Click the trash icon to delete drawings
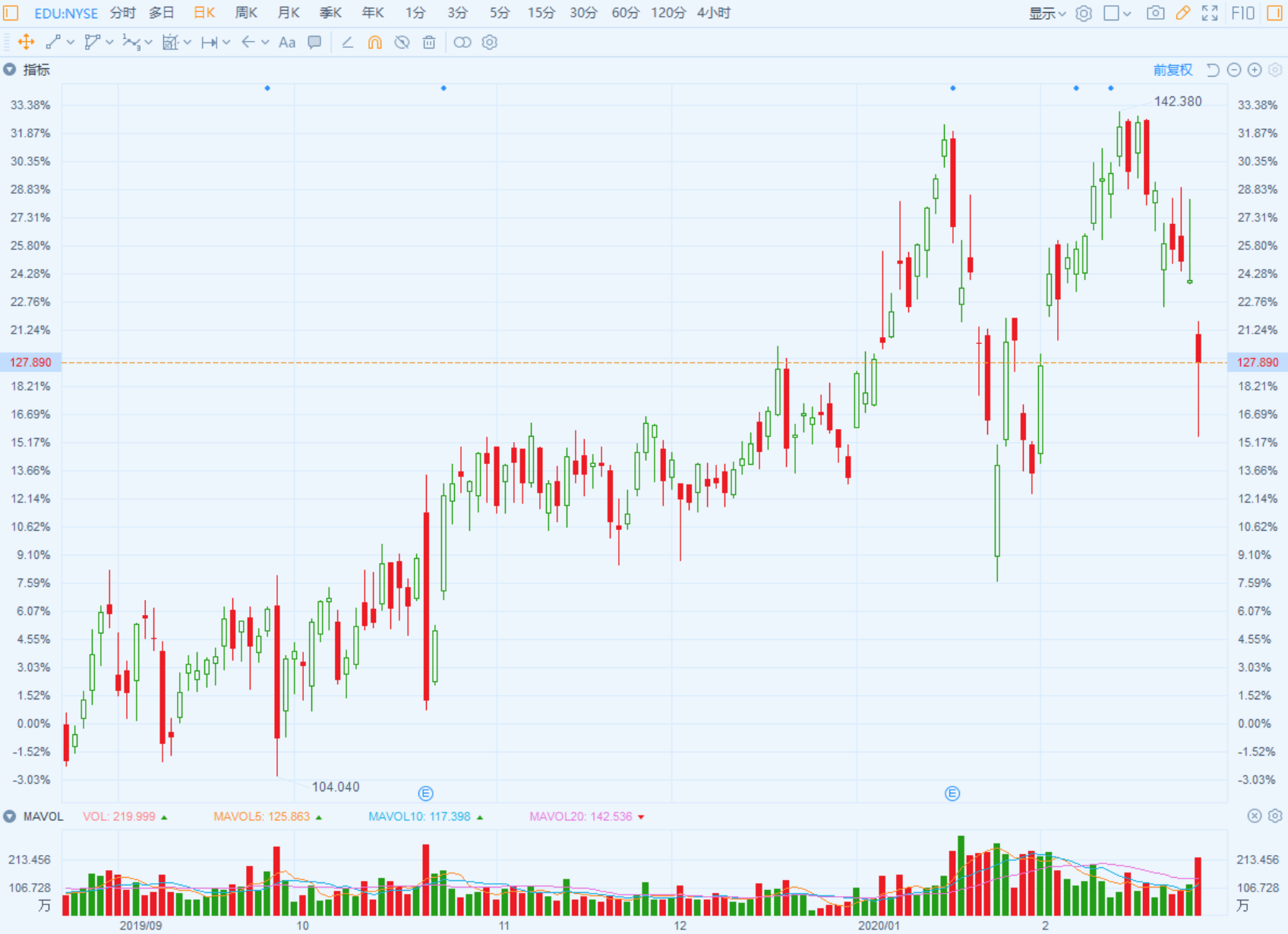Image resolution: width=1288 pixels, height=934 pixels. pos(429,43)
